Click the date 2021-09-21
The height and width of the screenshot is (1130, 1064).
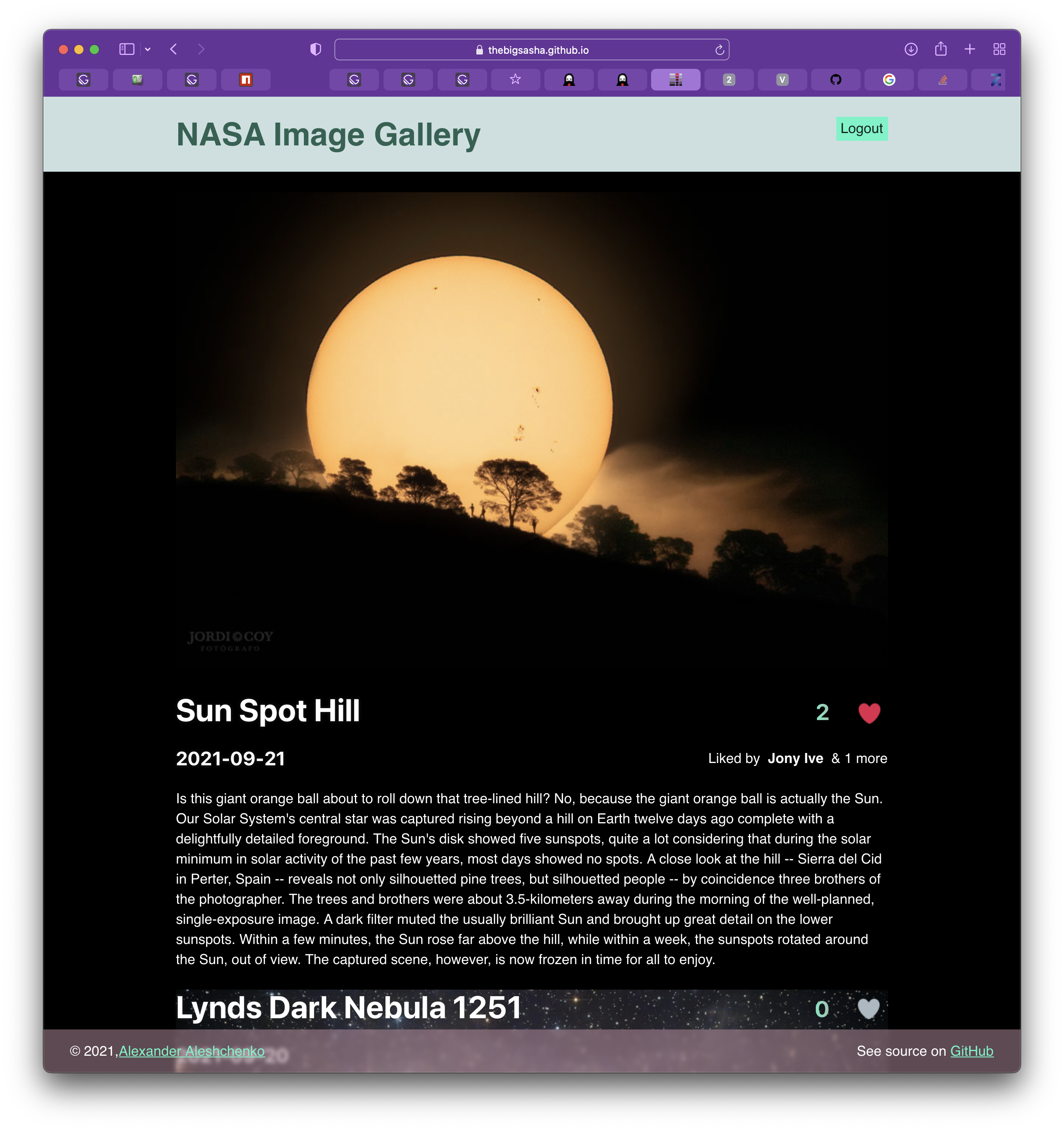pos(230,758)
